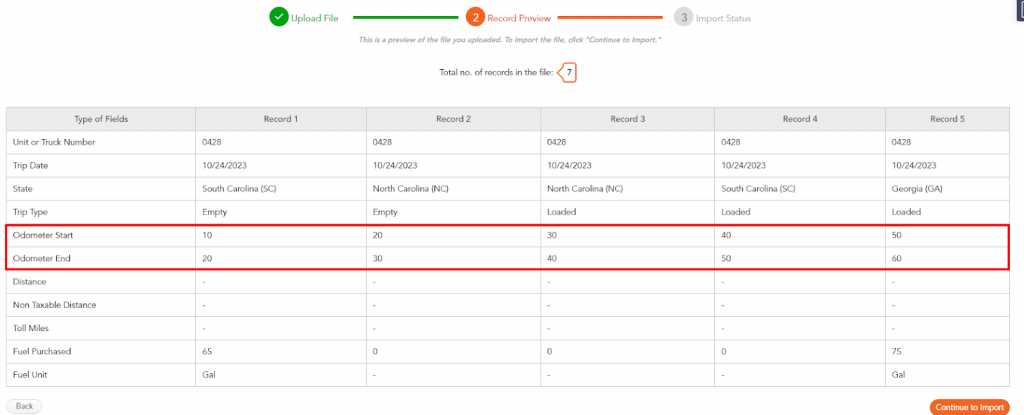Select the Record 1 column header
This screenshot has height=415, width=1024.
click(x=281, y=120)
